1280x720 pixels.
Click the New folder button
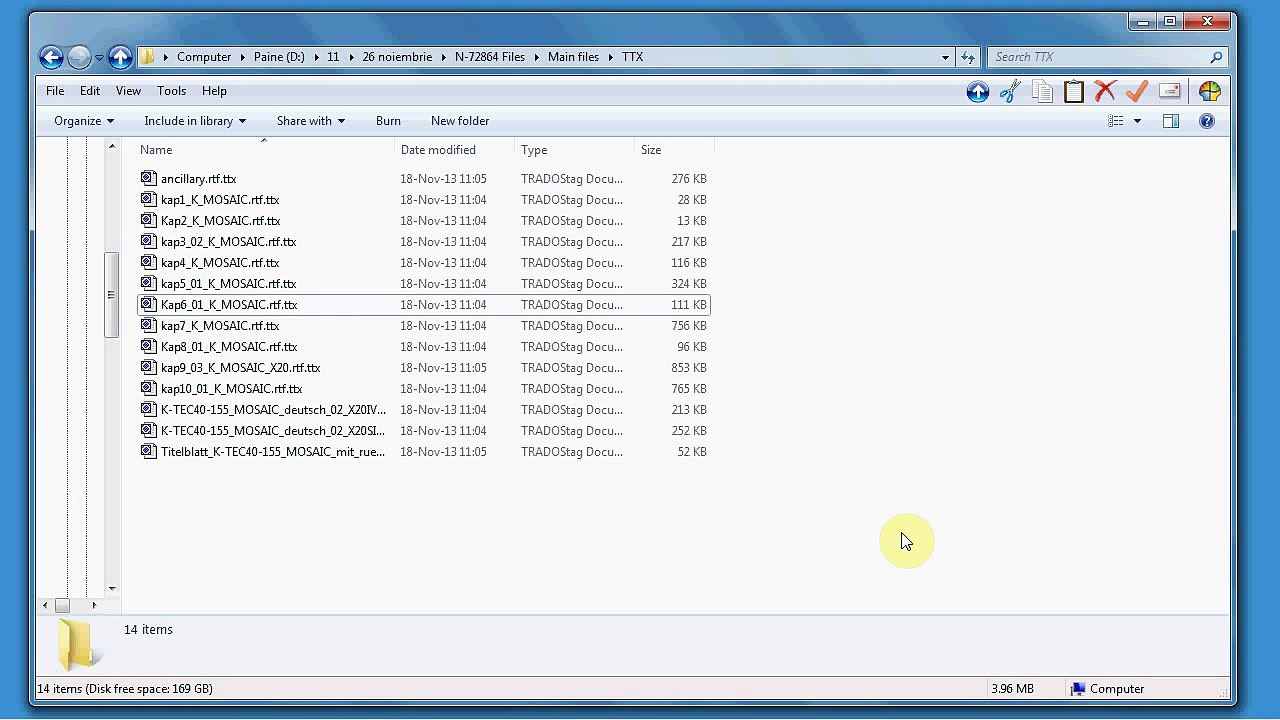[x=460, y=121]
